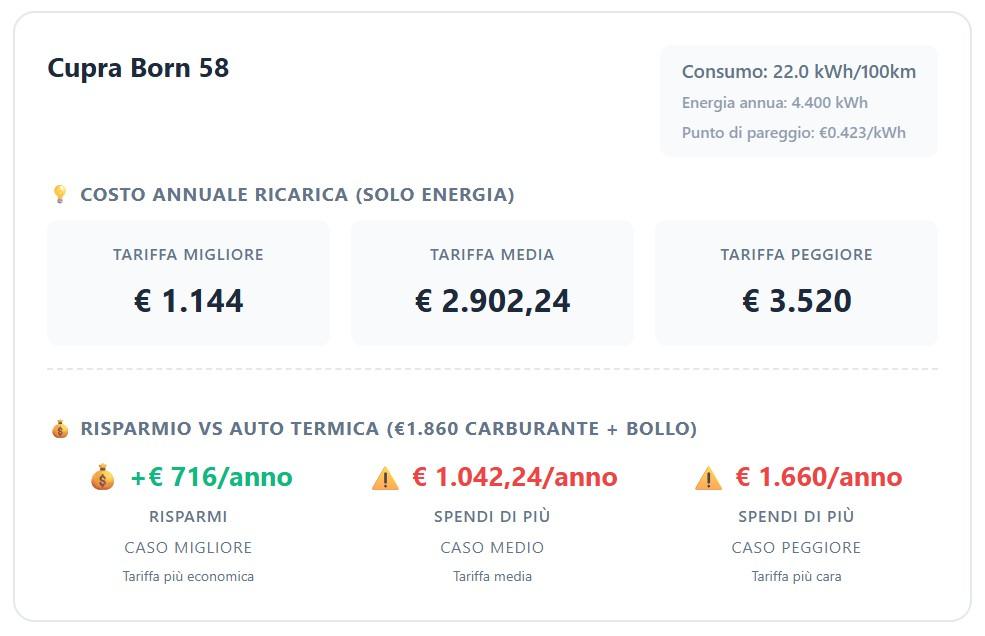This screenshot has height=636, width=985.
Task: Select the Tariffa Media cost card
Action: [x=492, y=283]
